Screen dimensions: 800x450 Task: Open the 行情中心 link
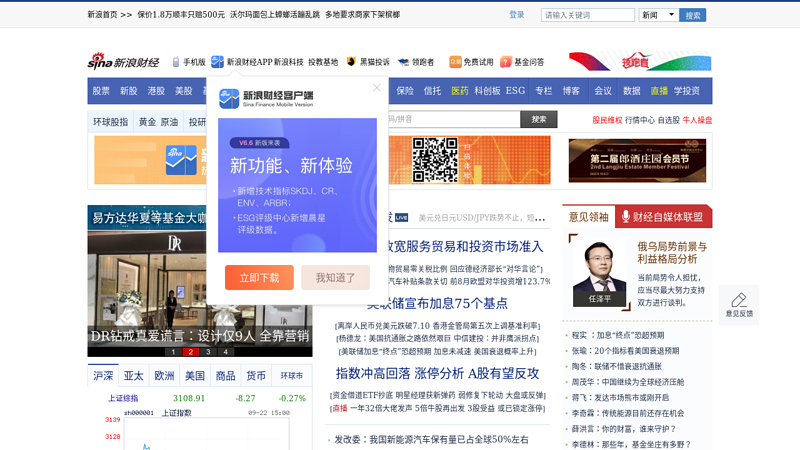click(x=640, y=120)
